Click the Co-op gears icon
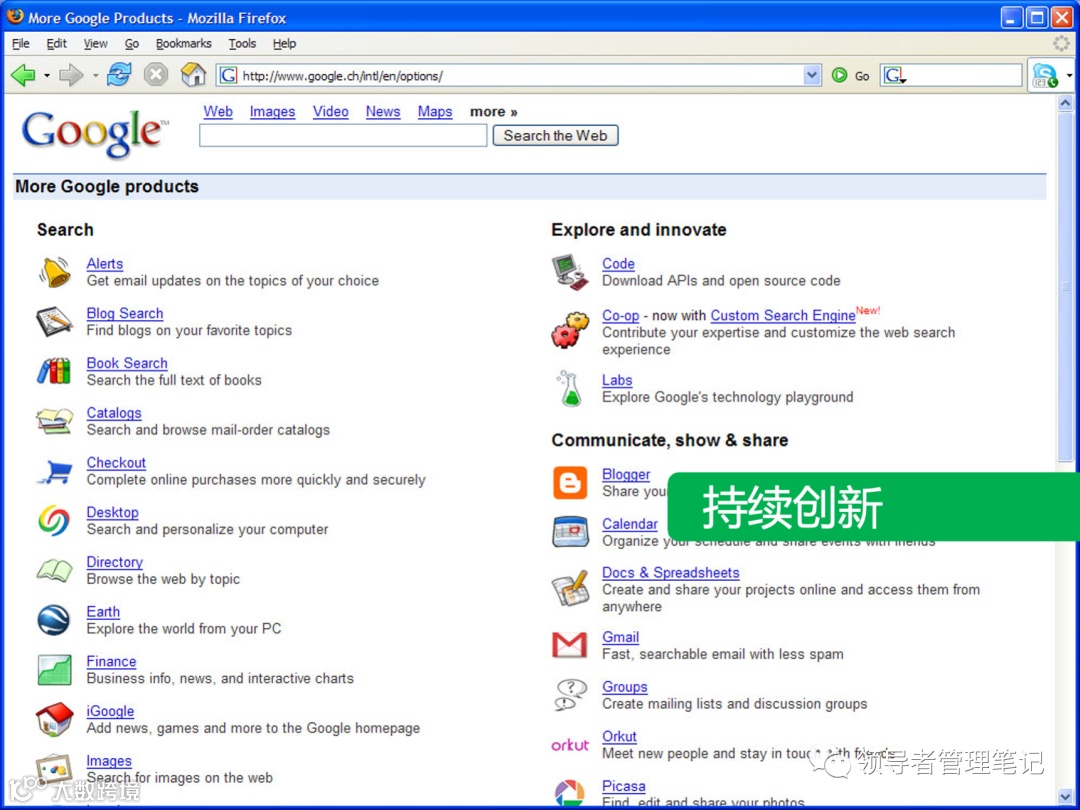Image resolution: width=1080 pixels, height=810 pixels. point(570,329)
